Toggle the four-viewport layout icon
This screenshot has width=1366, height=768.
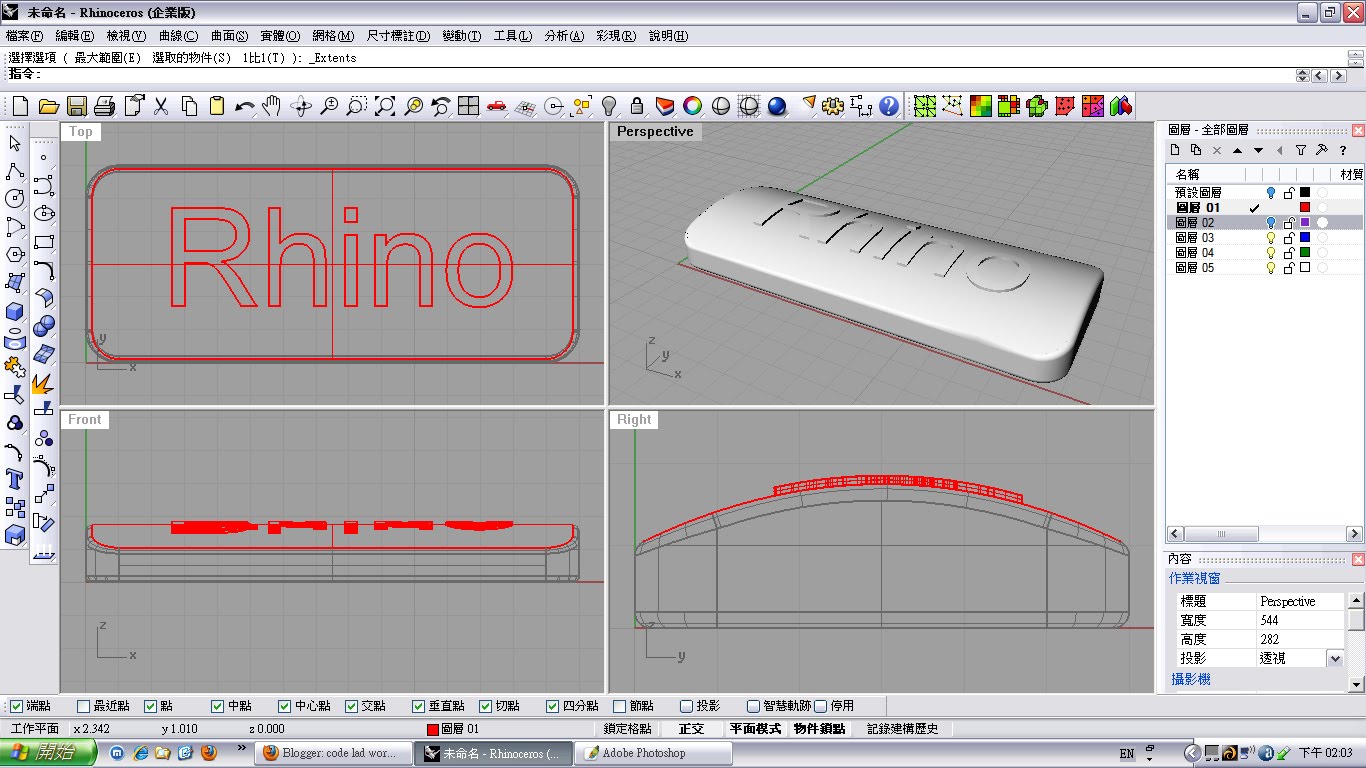pyautogui.click(x=469, y=106)
